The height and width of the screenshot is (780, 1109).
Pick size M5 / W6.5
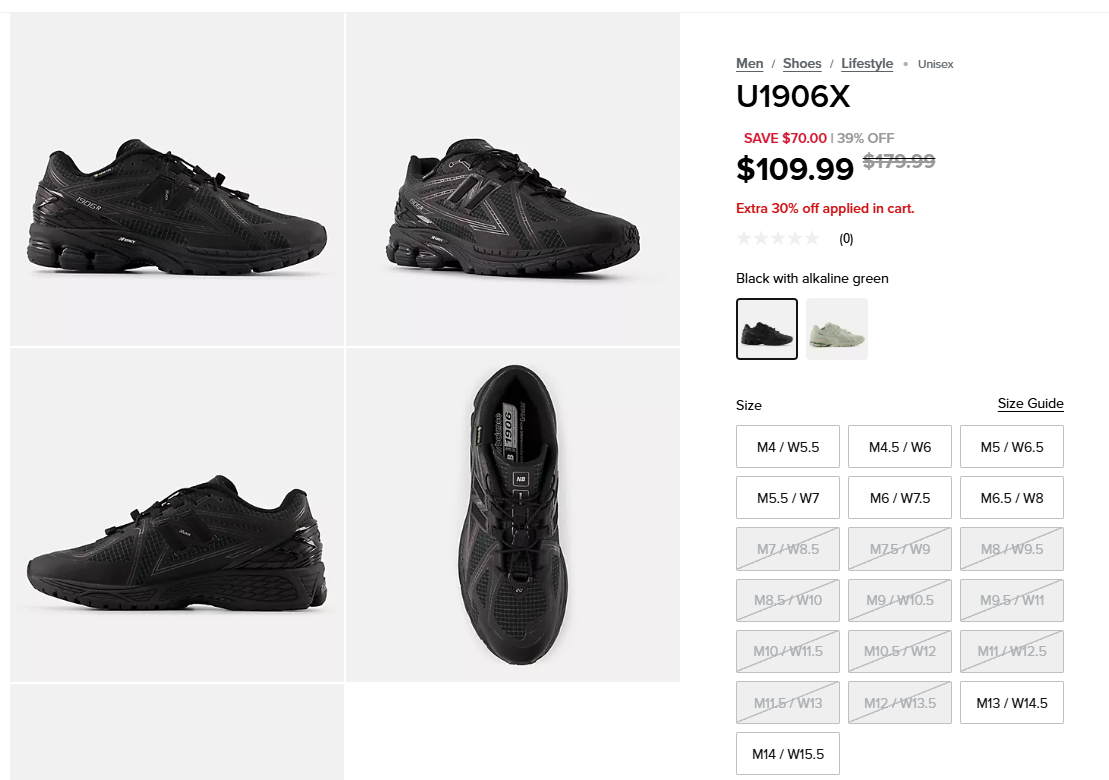coord(1012,447)
